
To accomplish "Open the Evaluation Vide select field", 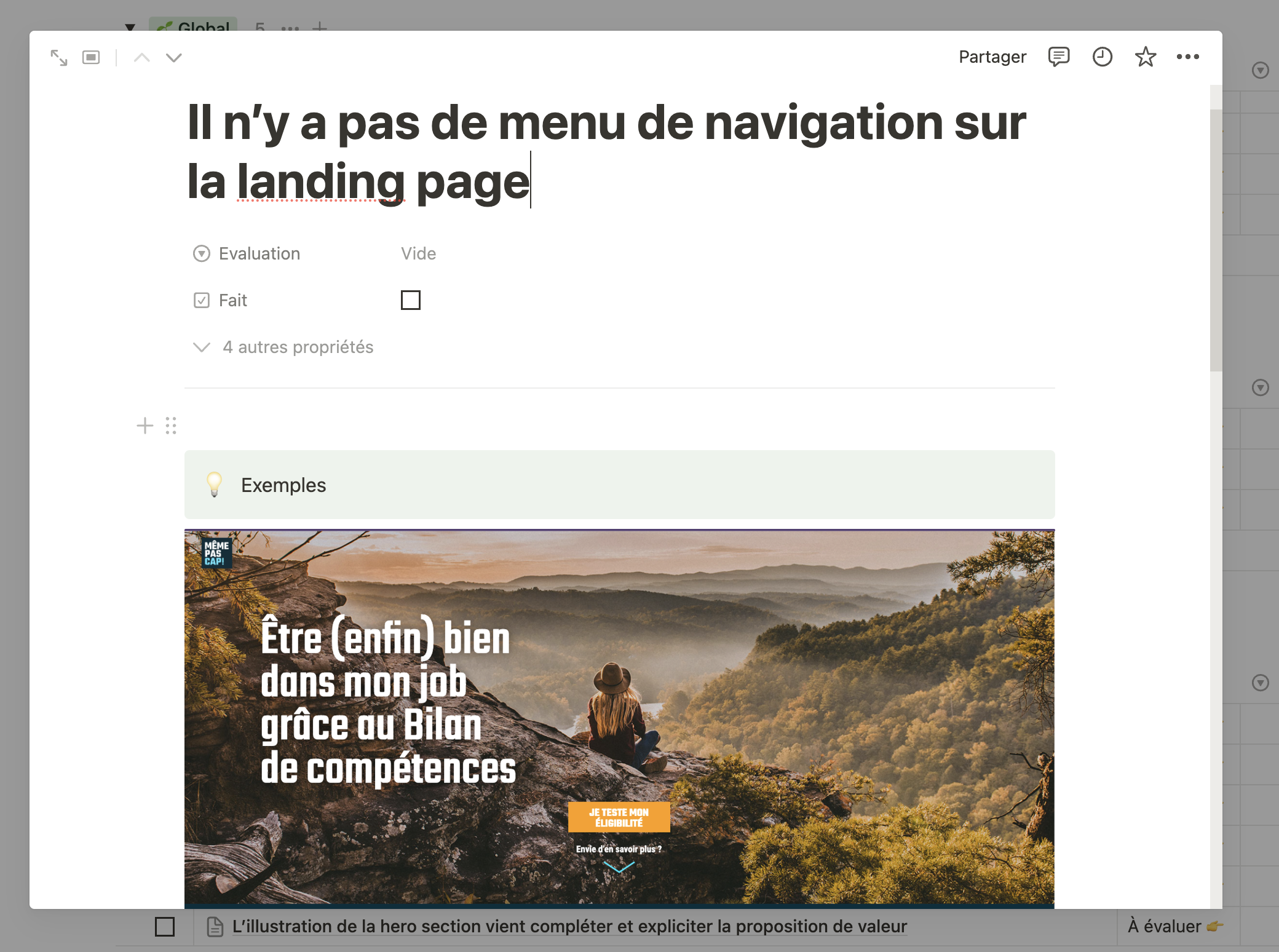I will (419, 253).
